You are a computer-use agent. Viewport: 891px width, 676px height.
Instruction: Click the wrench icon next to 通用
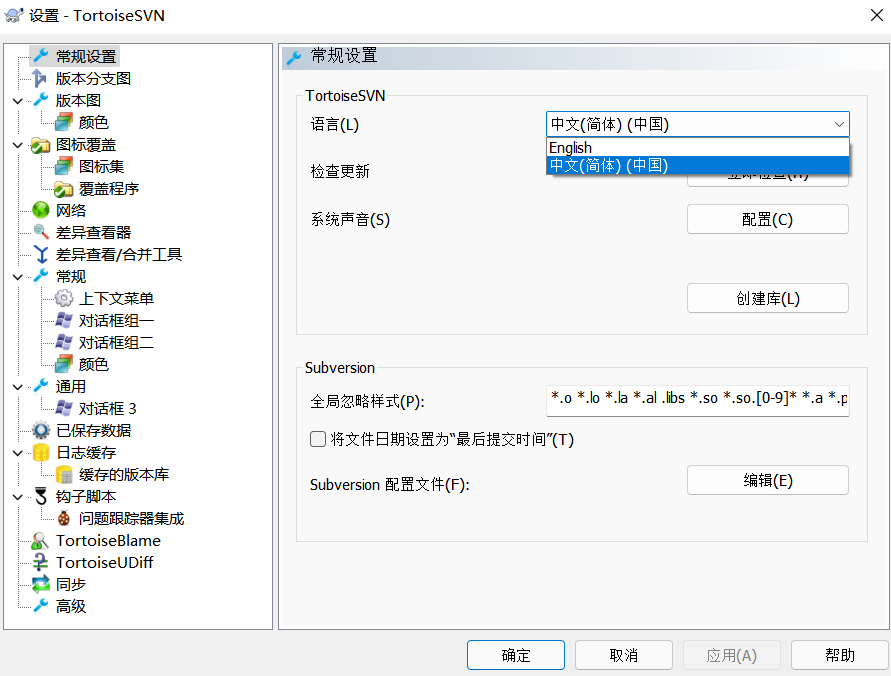click(x=41, y=386)
